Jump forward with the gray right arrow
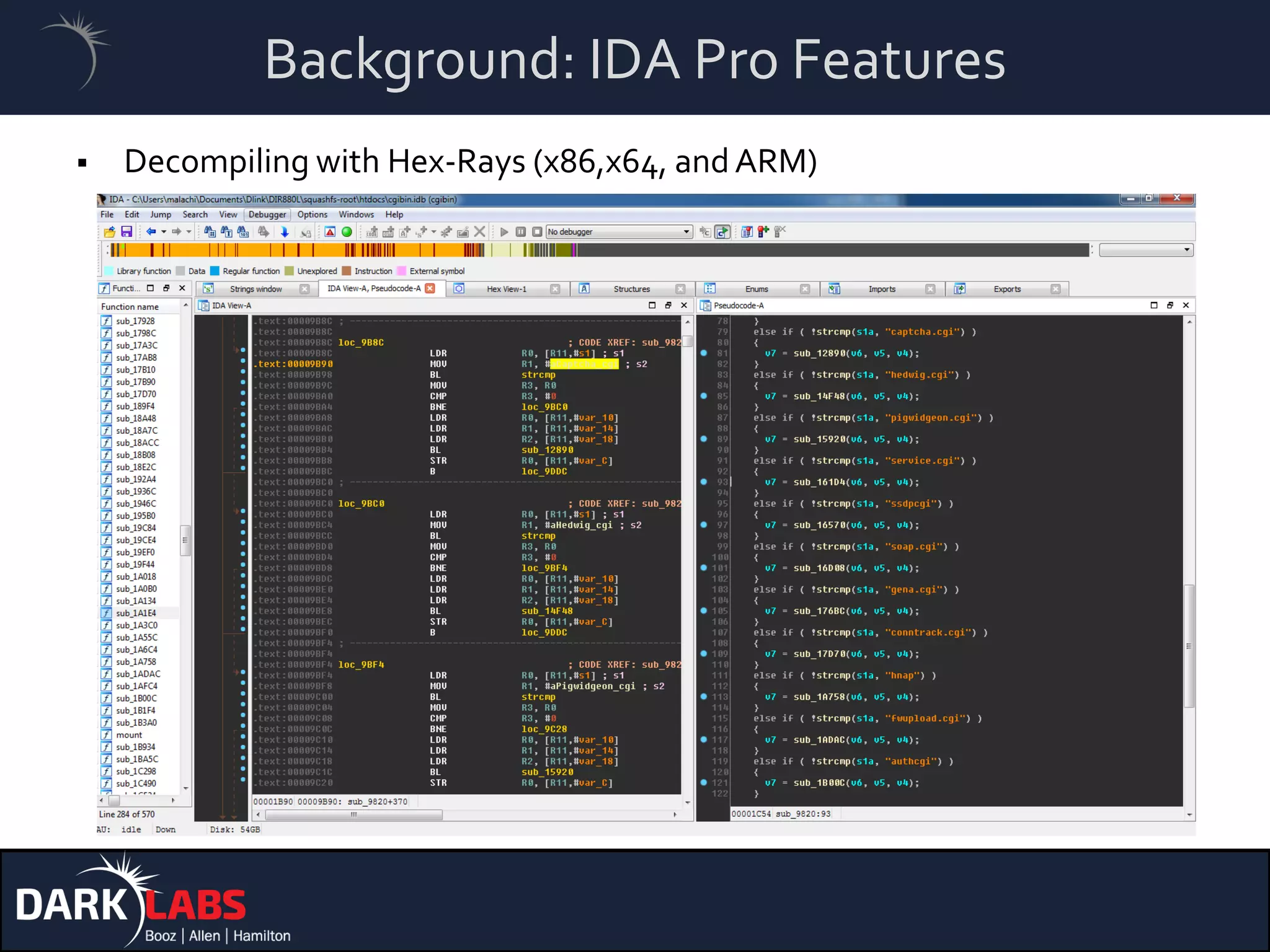The image size is (1270, 952). point(177,232)
